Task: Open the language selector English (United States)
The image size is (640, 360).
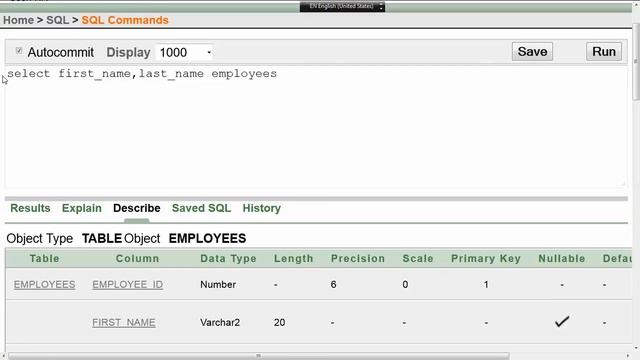Action: pyautogui.click(x=342, y=7)
